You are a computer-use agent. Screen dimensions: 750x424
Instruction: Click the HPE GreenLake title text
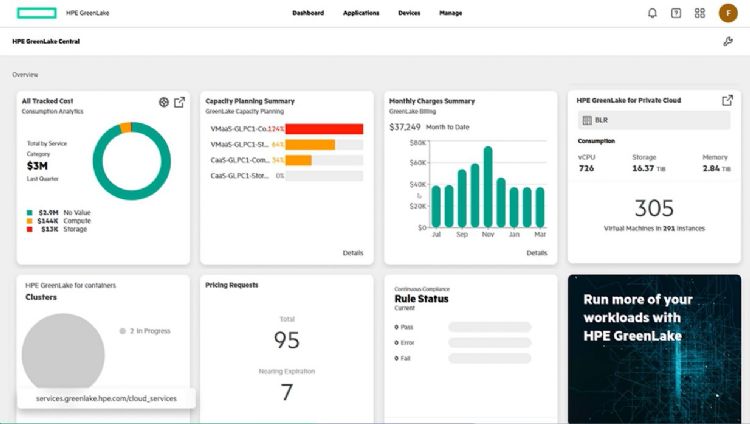[88, 13]
